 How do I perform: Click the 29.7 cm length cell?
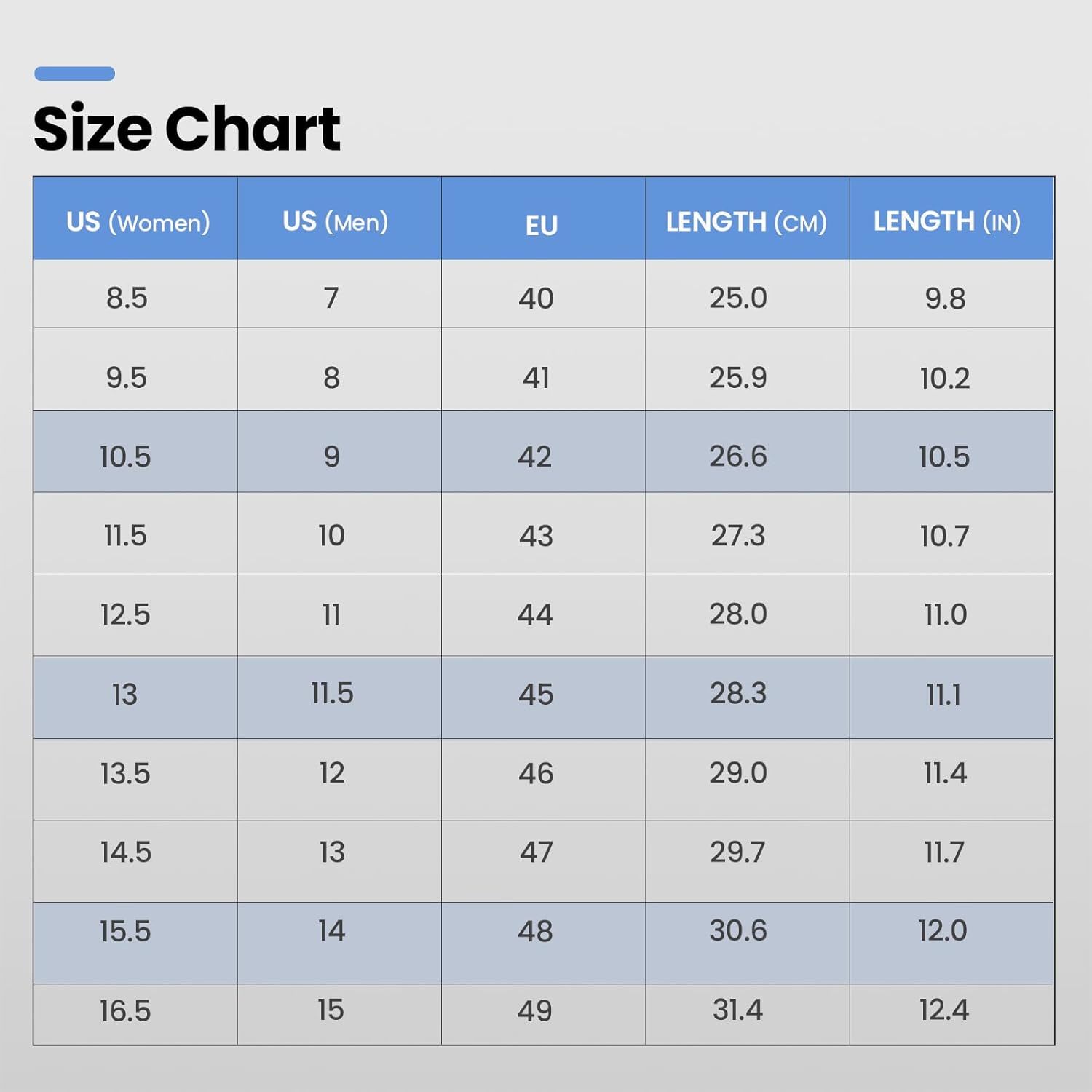point(748,861)
